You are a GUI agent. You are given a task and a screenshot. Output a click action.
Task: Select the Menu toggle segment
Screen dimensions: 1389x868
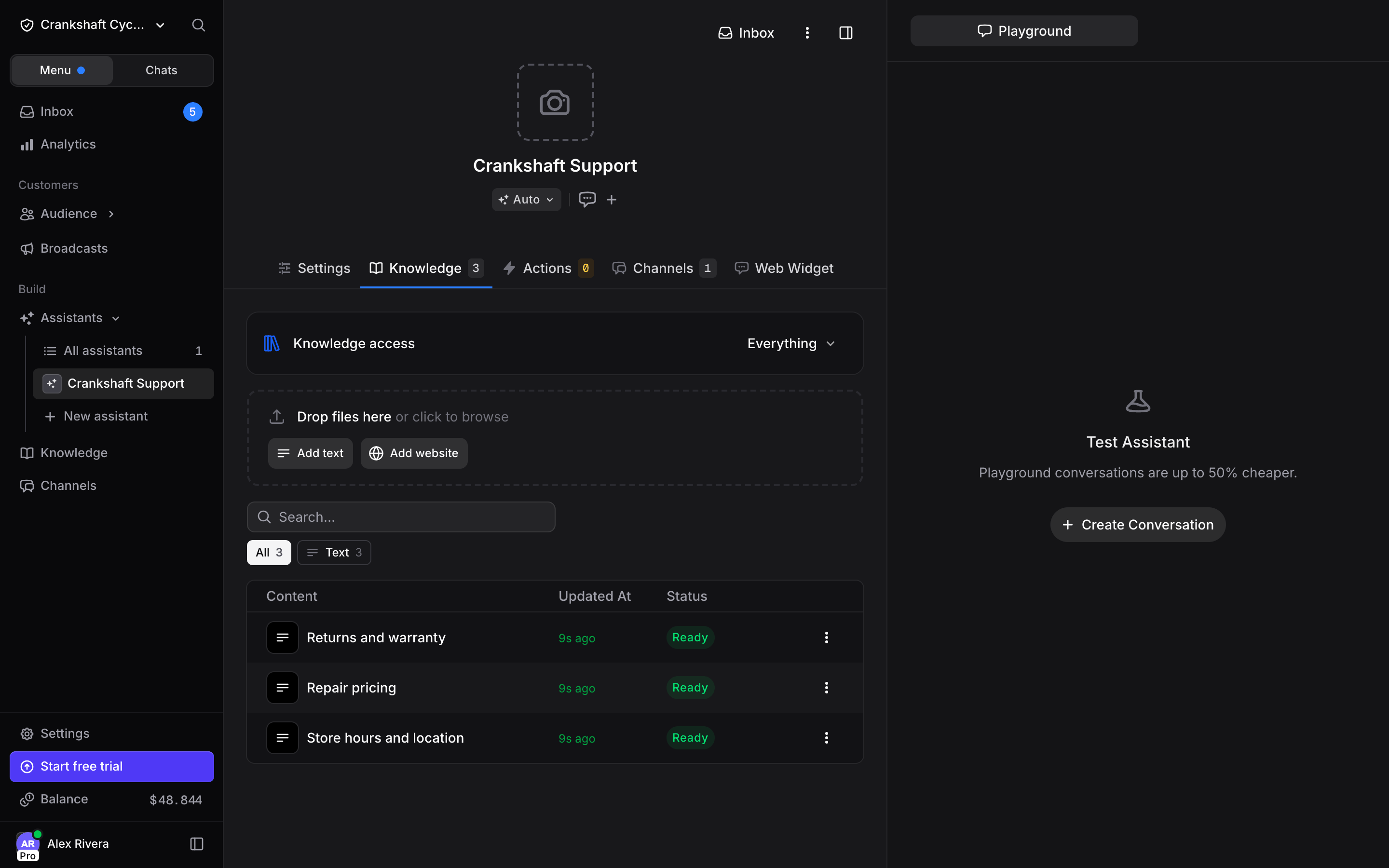coord(62,70)
